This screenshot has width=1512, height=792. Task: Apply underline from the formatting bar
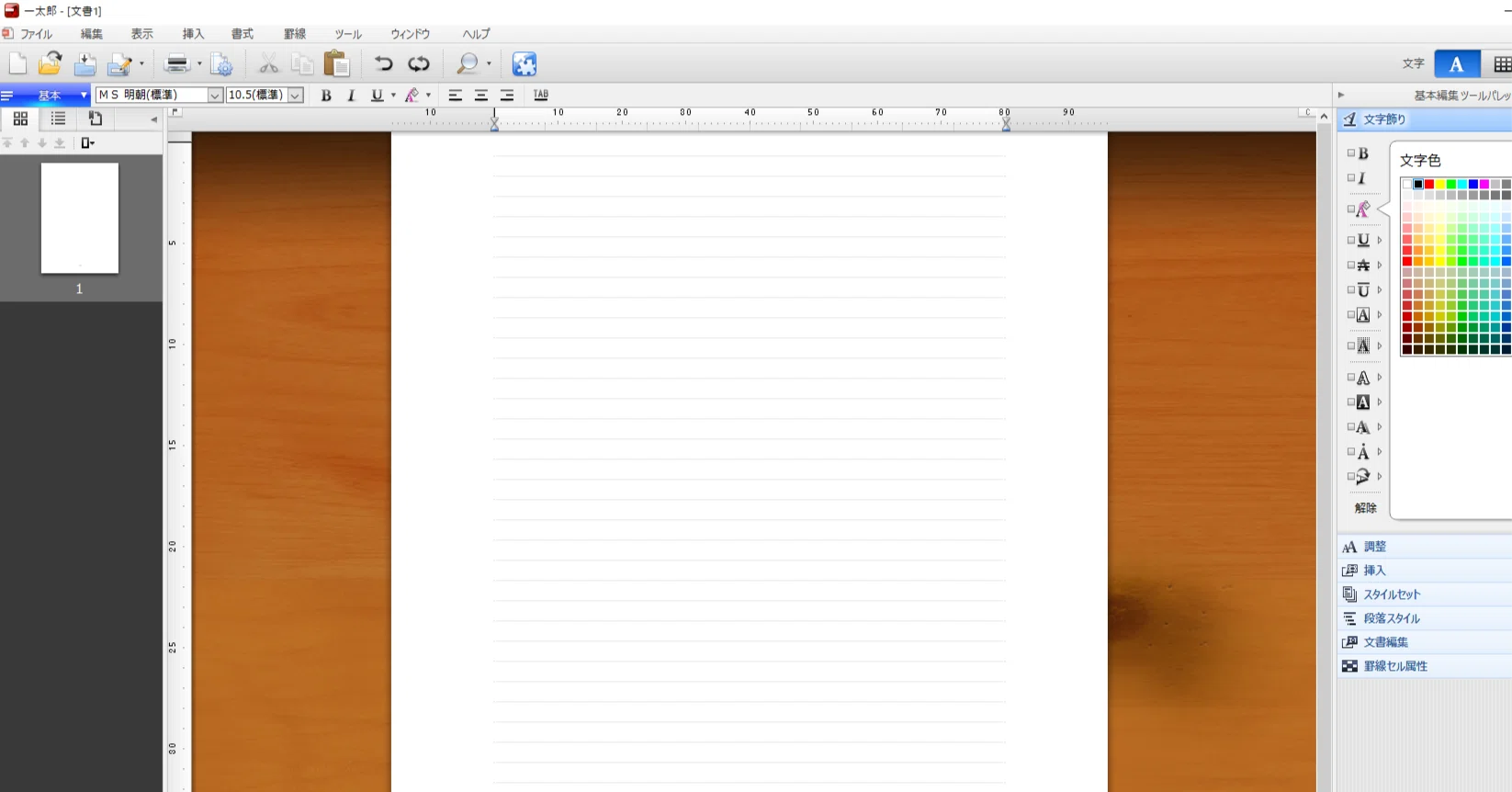pyautogui.click(x=377, y=96)
